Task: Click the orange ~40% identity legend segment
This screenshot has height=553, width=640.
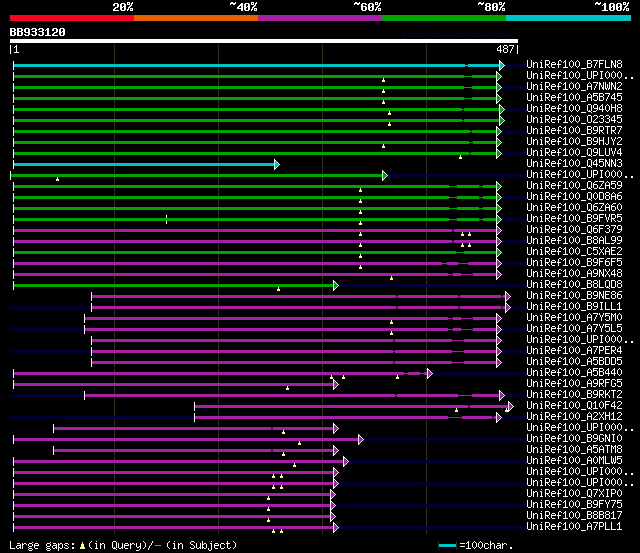Action: tap(196, 18)
